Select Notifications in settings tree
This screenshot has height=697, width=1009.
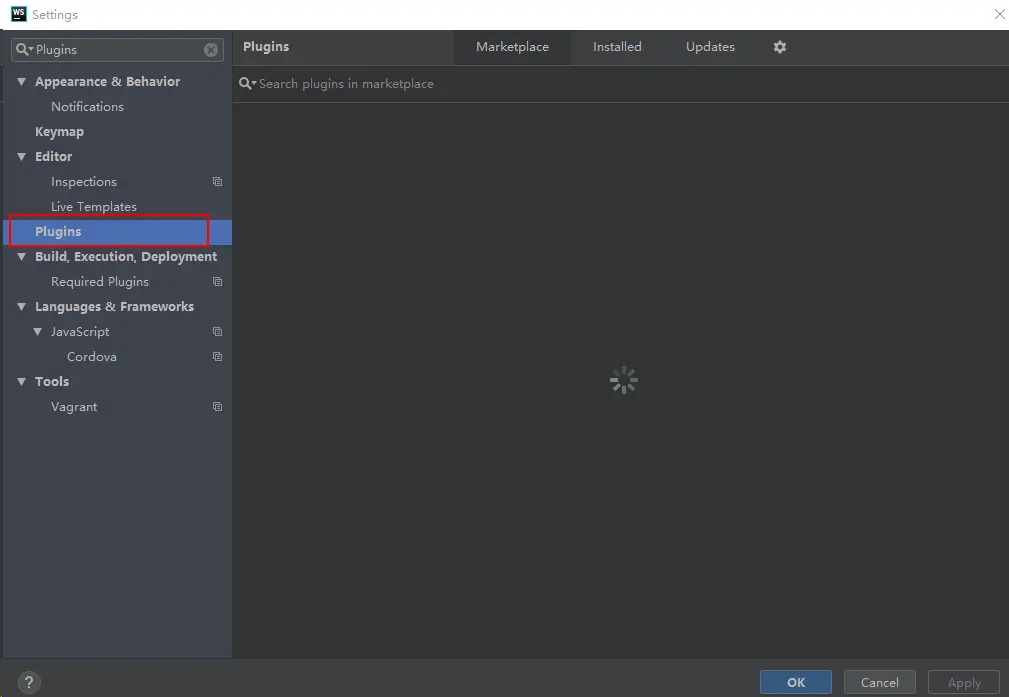coord(88,107)
